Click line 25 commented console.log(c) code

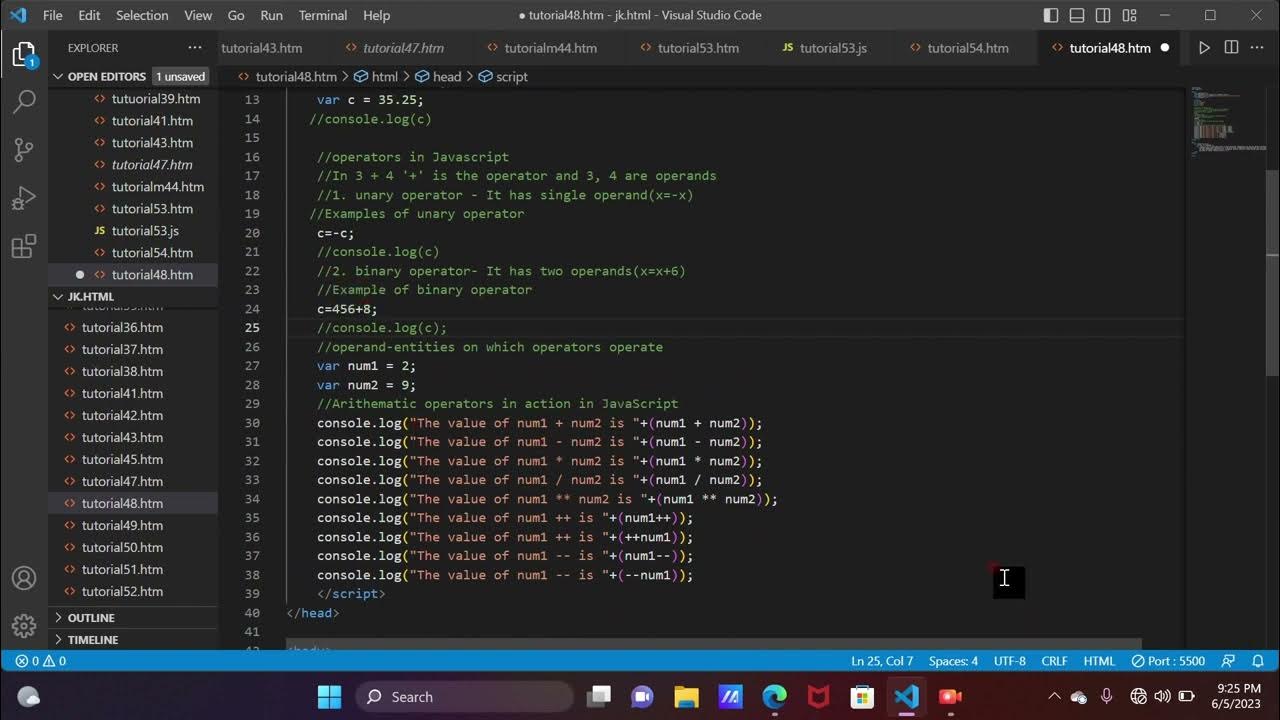point(382,328)
